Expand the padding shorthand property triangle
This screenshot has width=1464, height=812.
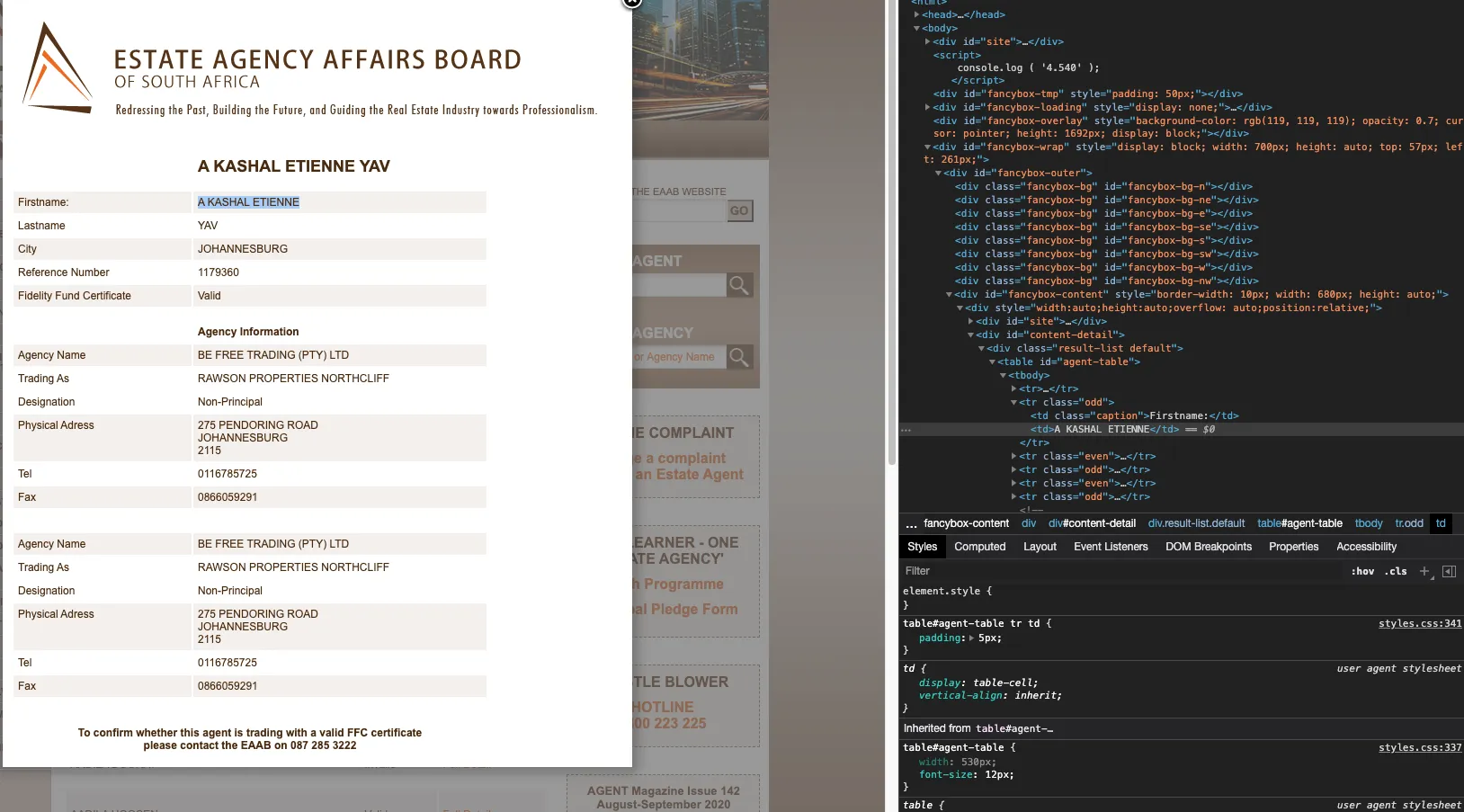tap(971, 638)
